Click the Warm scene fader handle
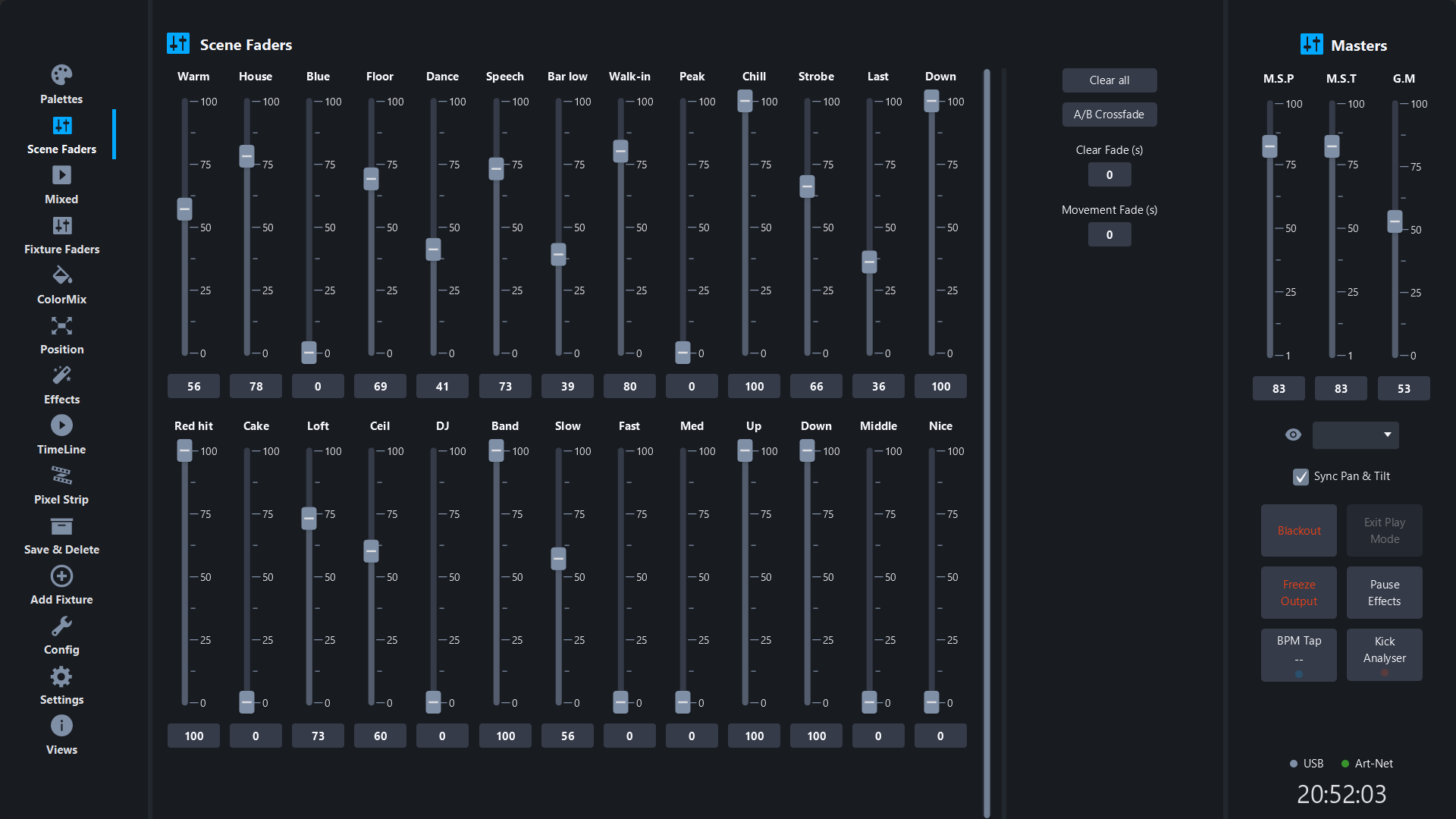The height and width of the screenshot is (819, 1456). point(184,209)
